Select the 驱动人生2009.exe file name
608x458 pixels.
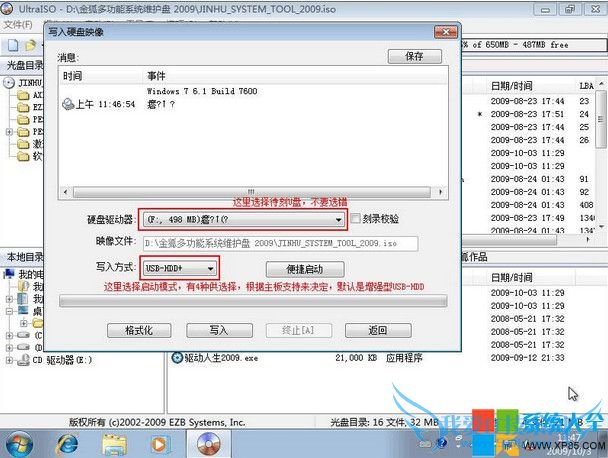[x=221, y=358]
